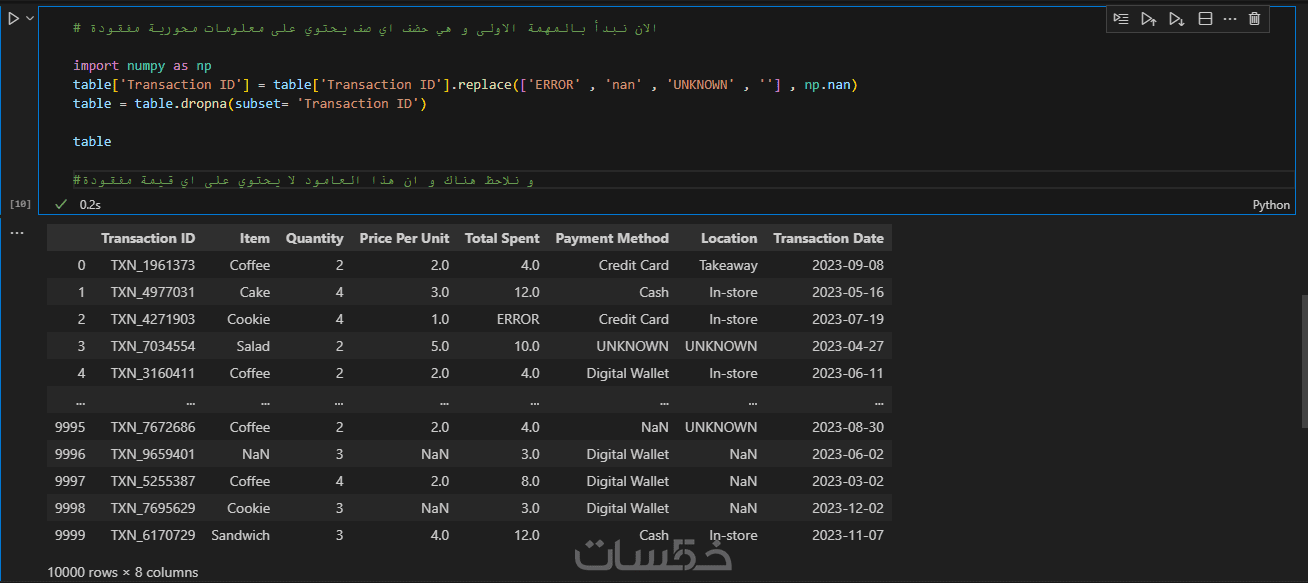Execute cell and cells below

click(1176, 19)
